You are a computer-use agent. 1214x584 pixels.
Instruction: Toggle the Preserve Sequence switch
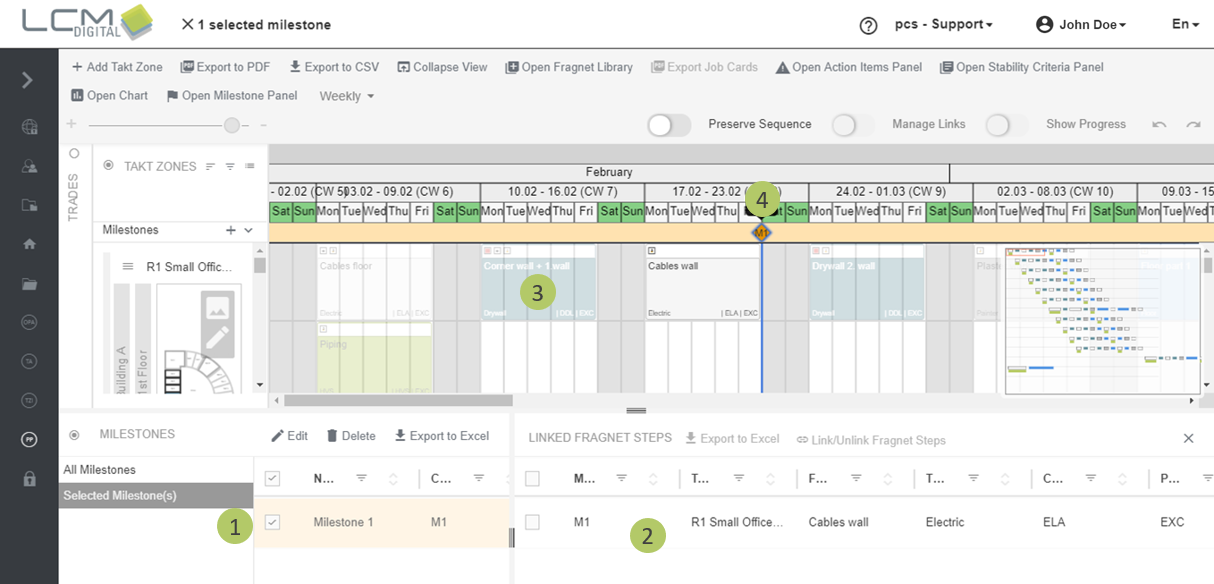point(669,125)
